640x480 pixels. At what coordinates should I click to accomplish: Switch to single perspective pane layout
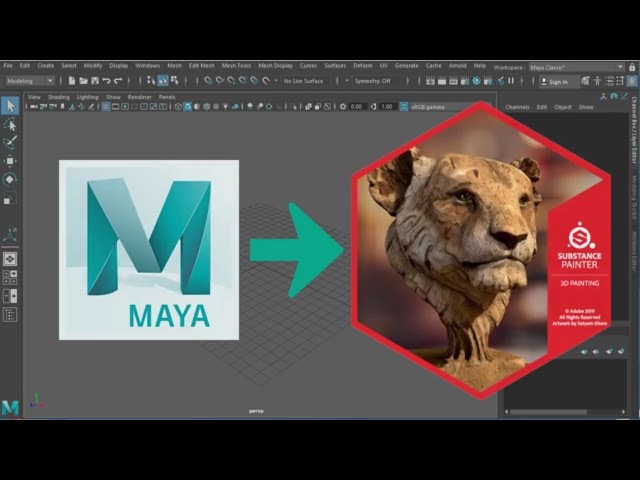coord(10,259)
